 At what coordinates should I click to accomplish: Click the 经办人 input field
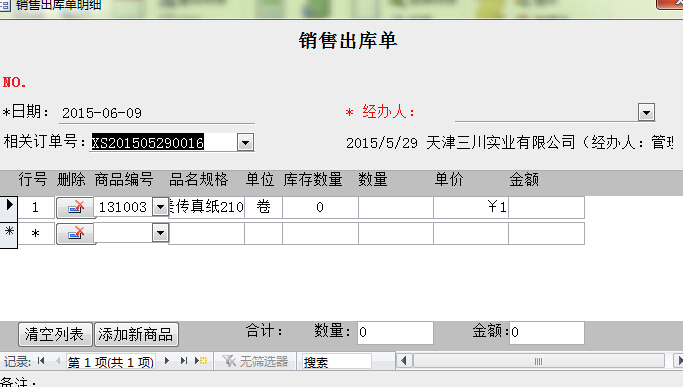click(546, 112)
